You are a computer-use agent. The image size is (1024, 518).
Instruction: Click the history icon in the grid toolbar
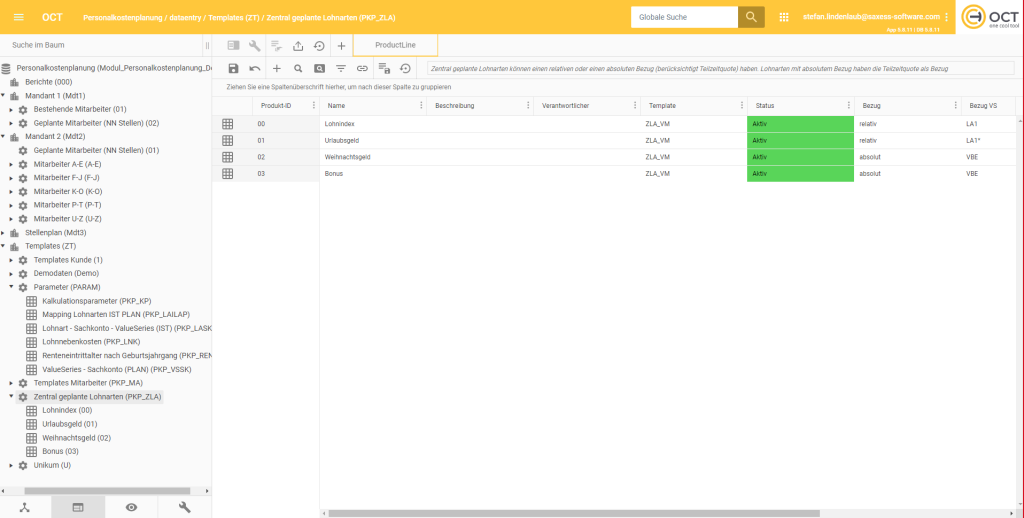click(x=406, y=68)
